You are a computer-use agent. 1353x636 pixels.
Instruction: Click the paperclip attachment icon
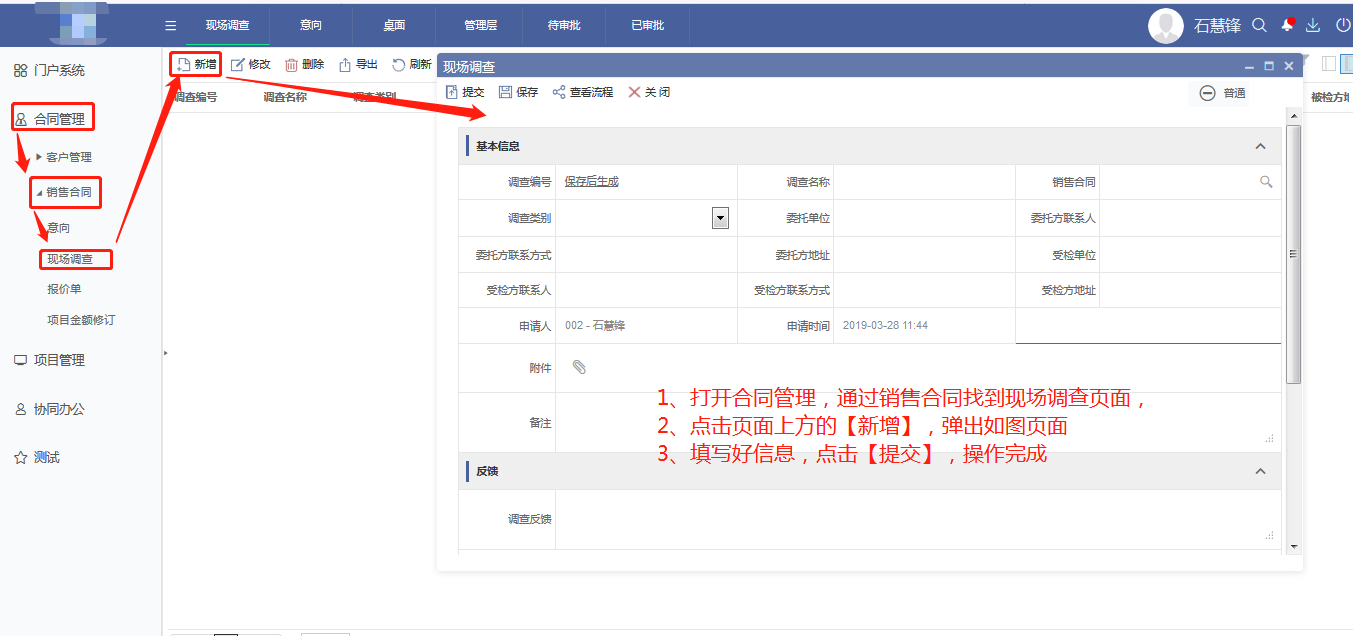[x=579, y=367]
